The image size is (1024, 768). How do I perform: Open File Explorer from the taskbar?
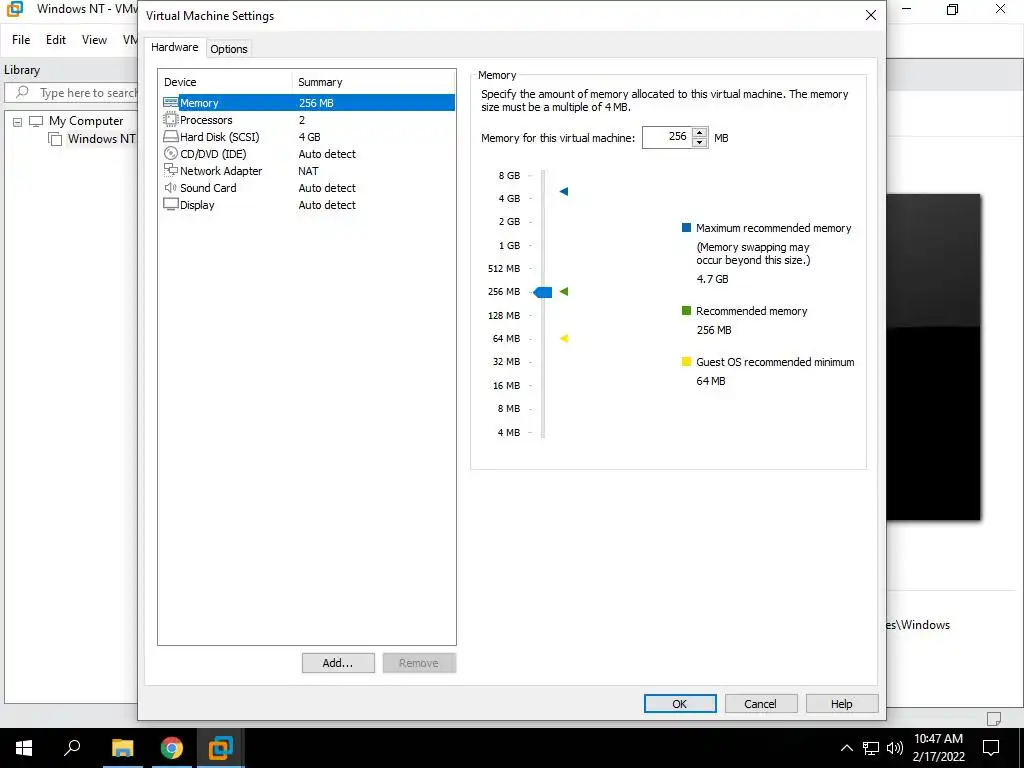pos(122,748)
